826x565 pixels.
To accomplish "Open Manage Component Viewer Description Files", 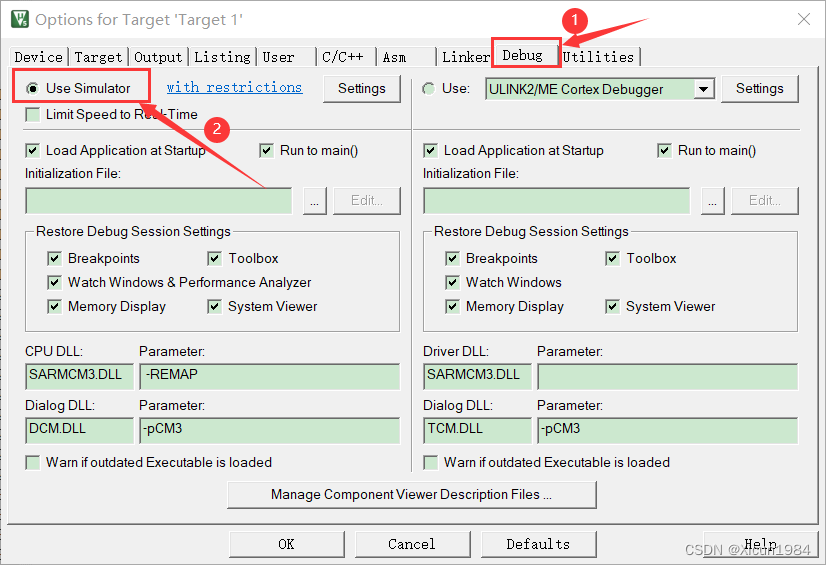I will coord(412,495).
